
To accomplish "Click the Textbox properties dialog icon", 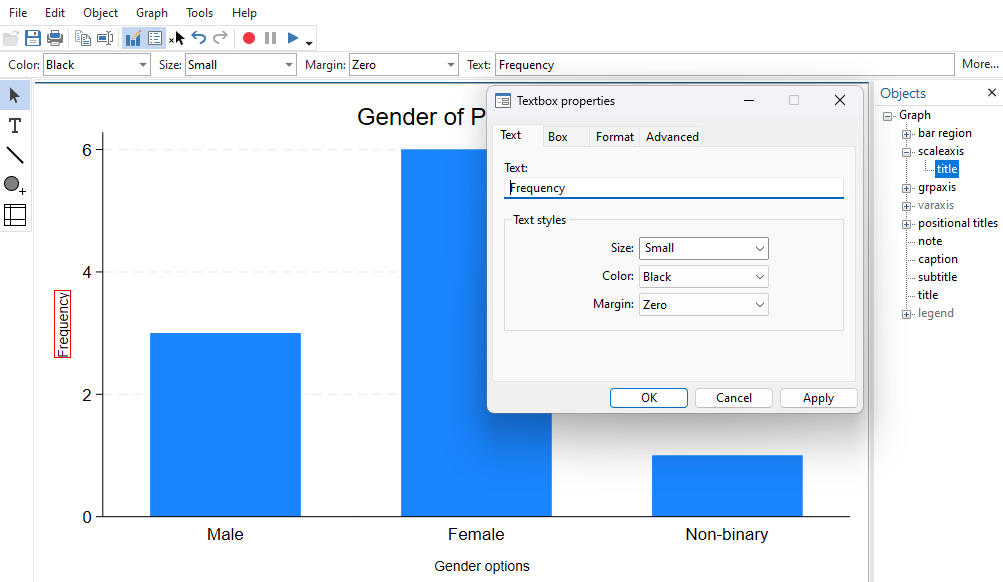I will 503,101.
